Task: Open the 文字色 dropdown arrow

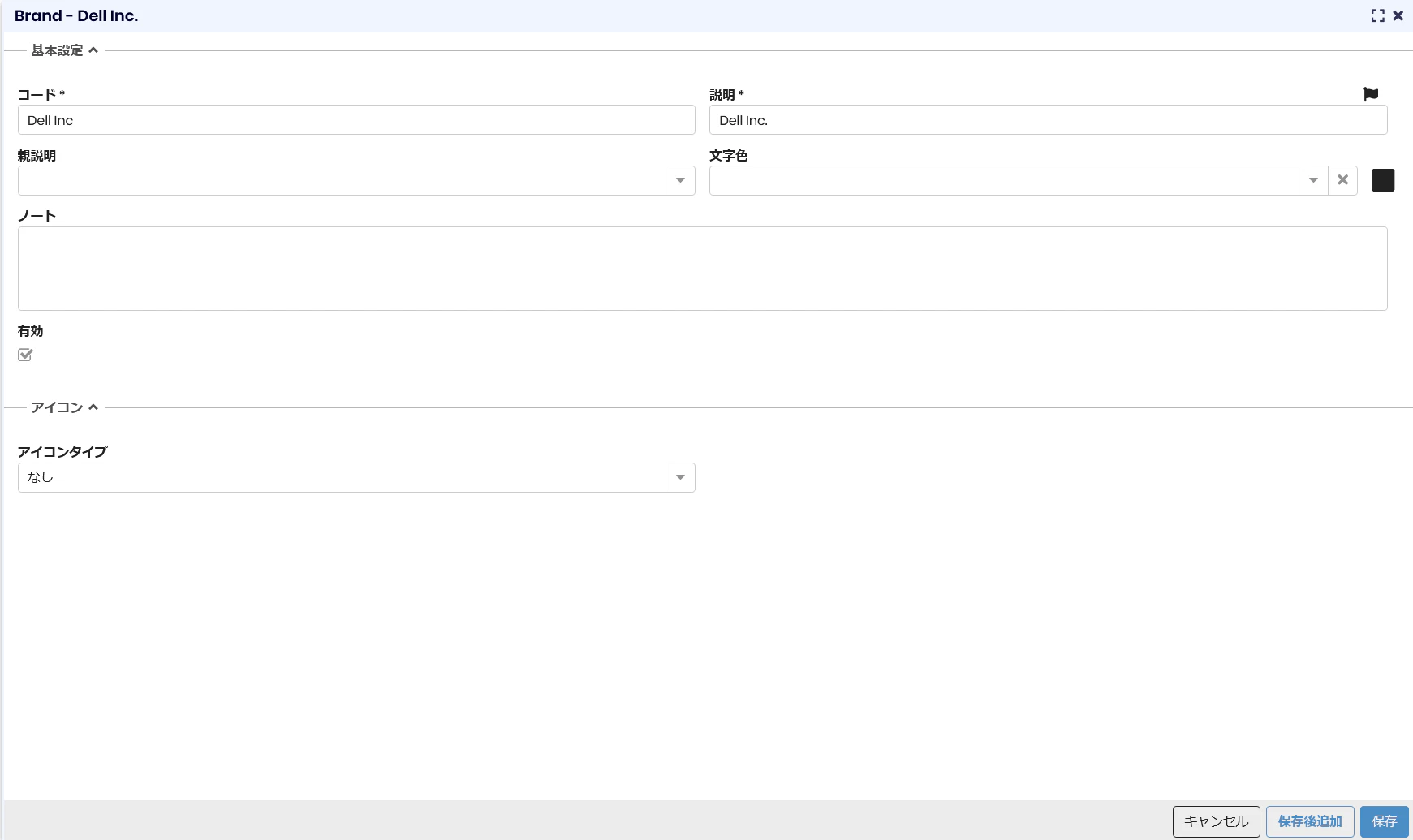Action: (1313, 180)
